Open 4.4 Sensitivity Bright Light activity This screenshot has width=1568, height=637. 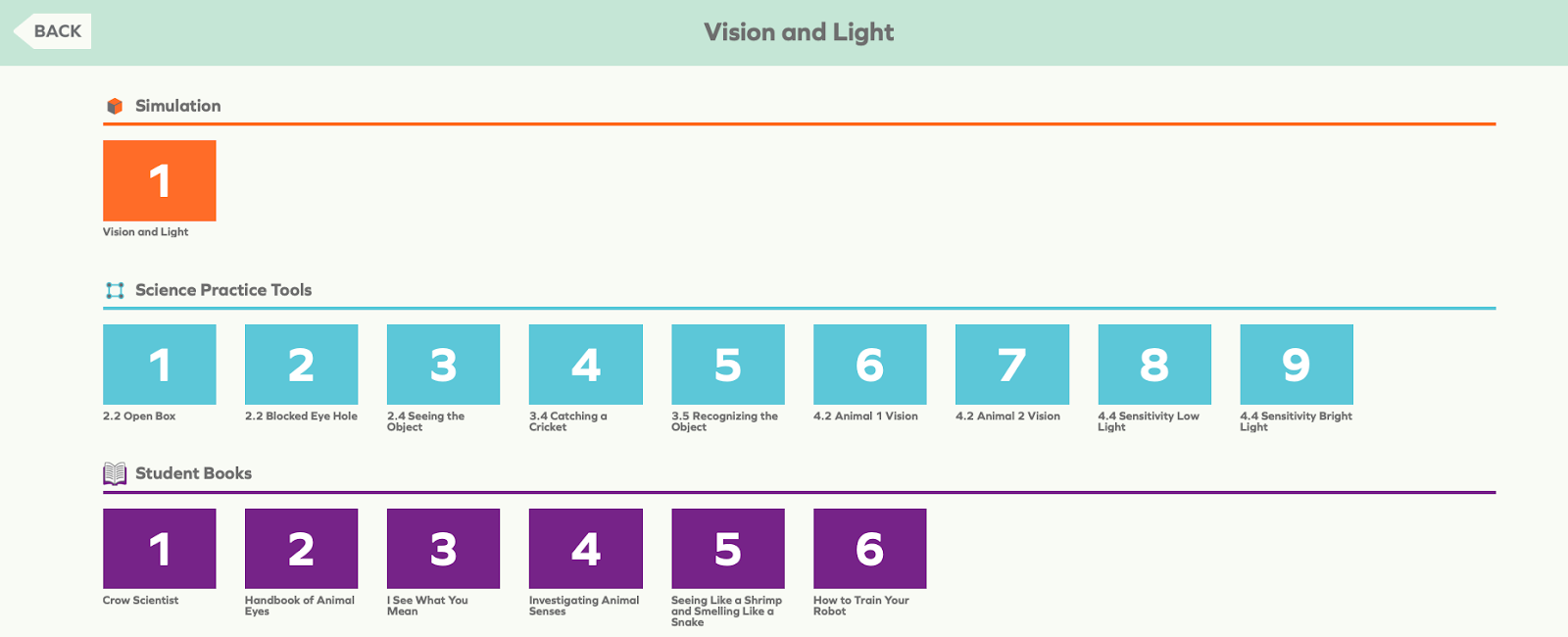(1297, 364)
